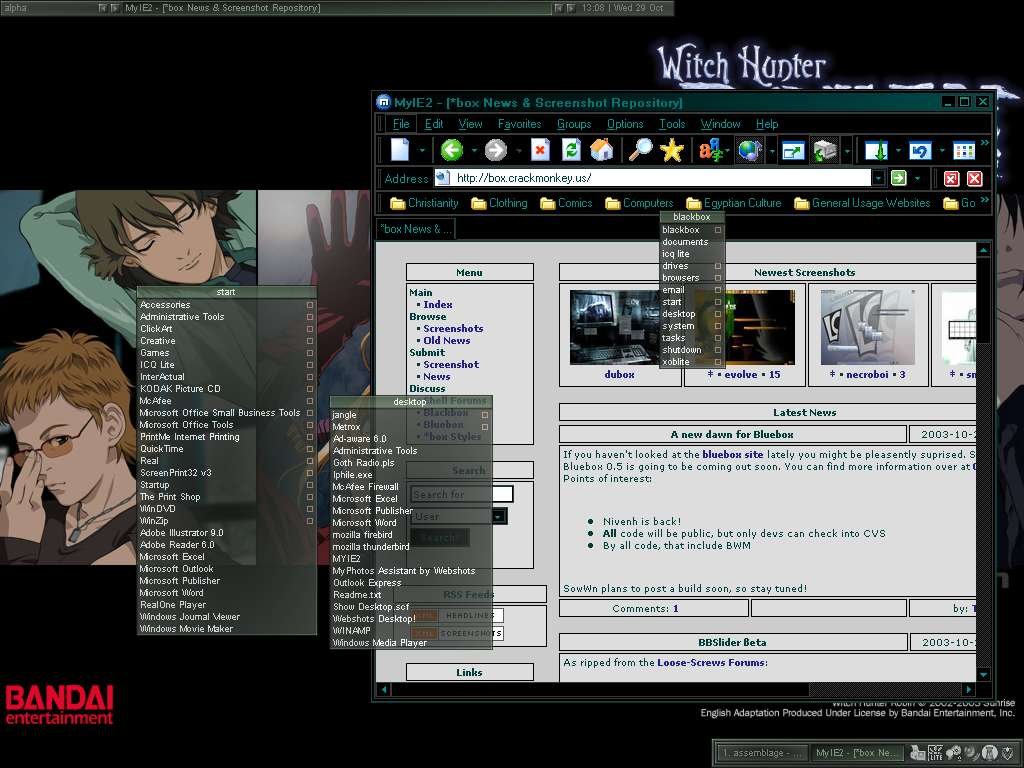Viewport: 1024px width, 768px height.
Task: Click the horizontal scrollbar left arrow
Action: 384,689
